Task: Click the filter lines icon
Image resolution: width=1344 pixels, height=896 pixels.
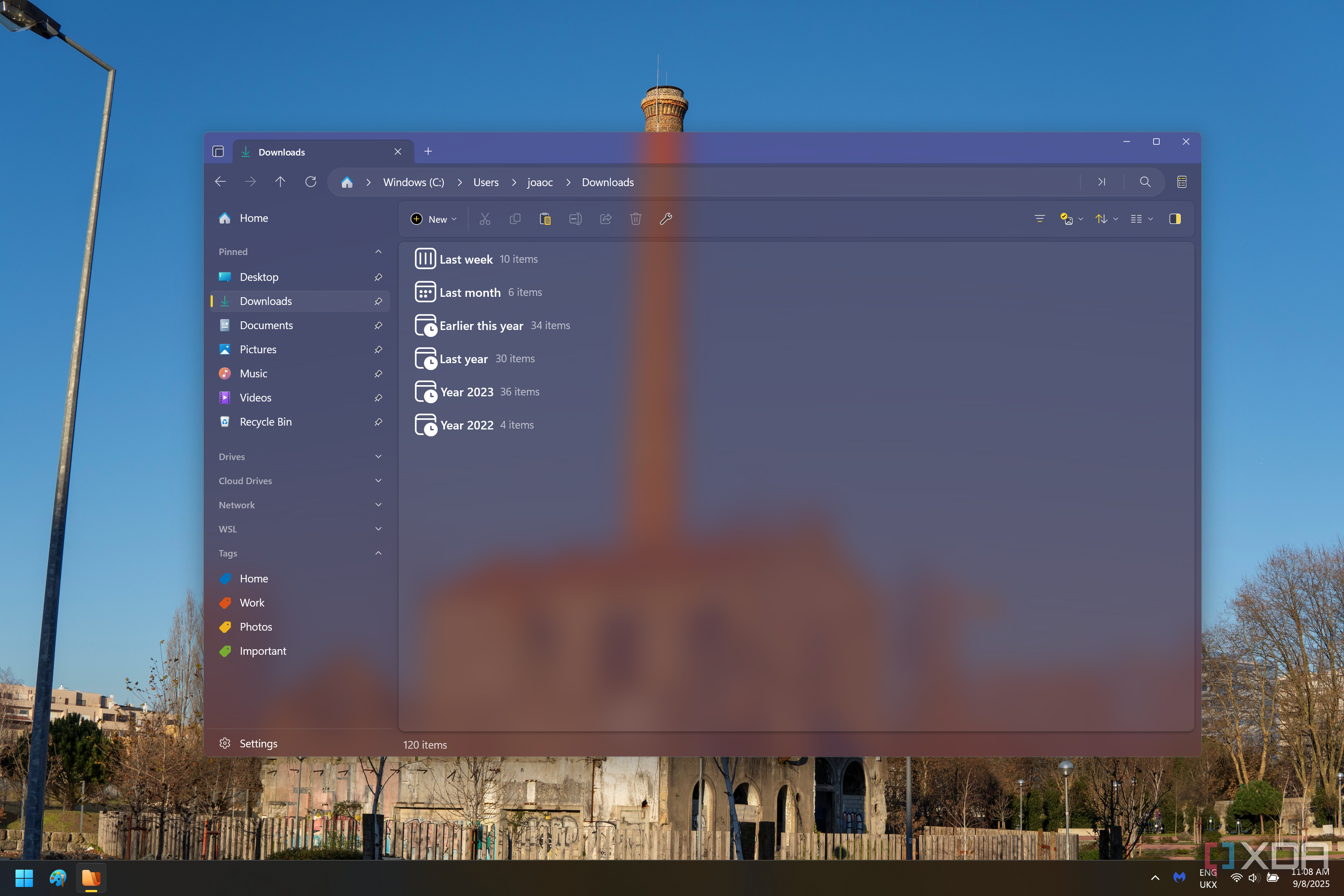Action: [x=1039, y=219]
